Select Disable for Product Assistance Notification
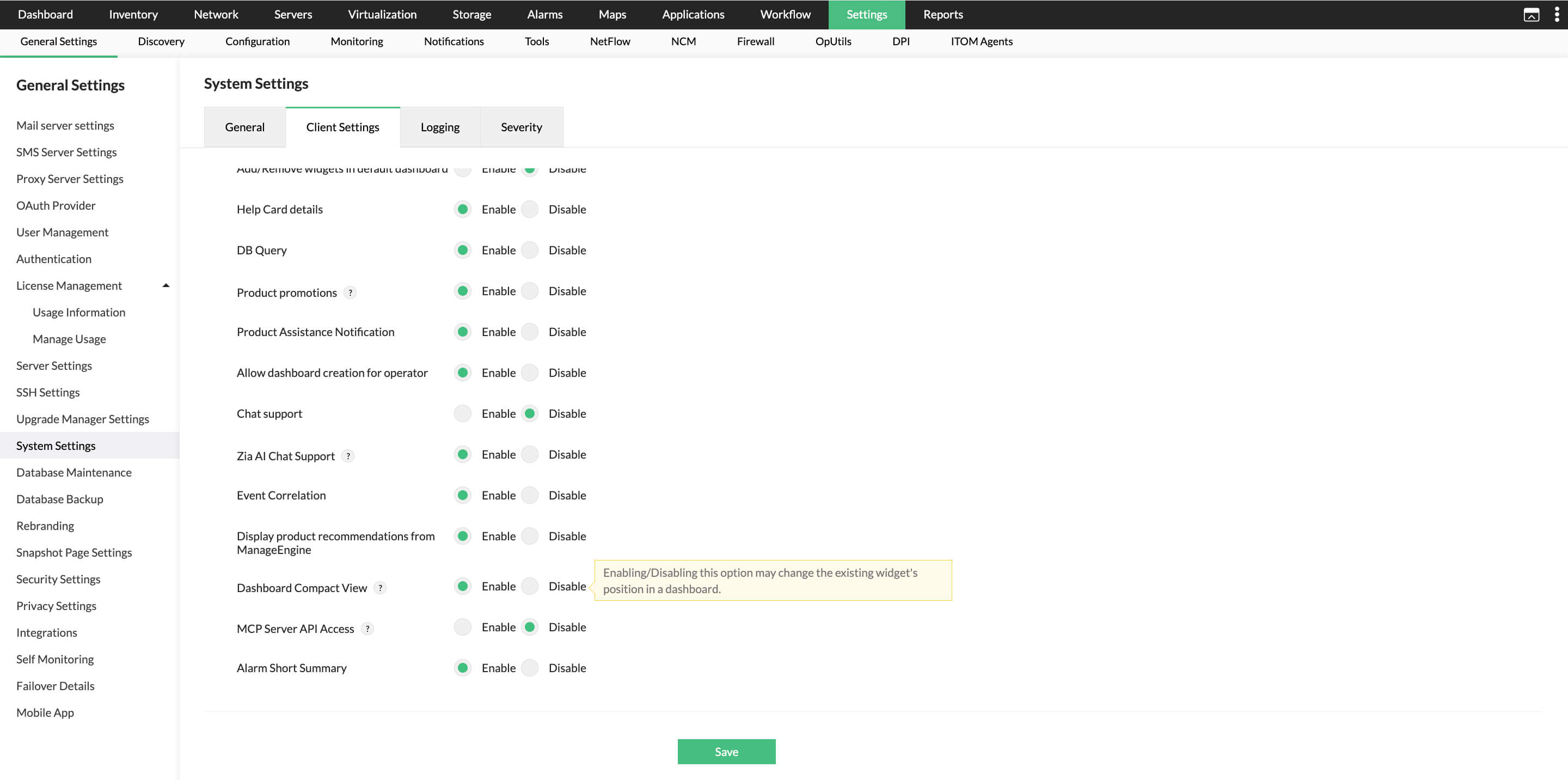This screenshot has width=1568, height=780. point(530,331)
